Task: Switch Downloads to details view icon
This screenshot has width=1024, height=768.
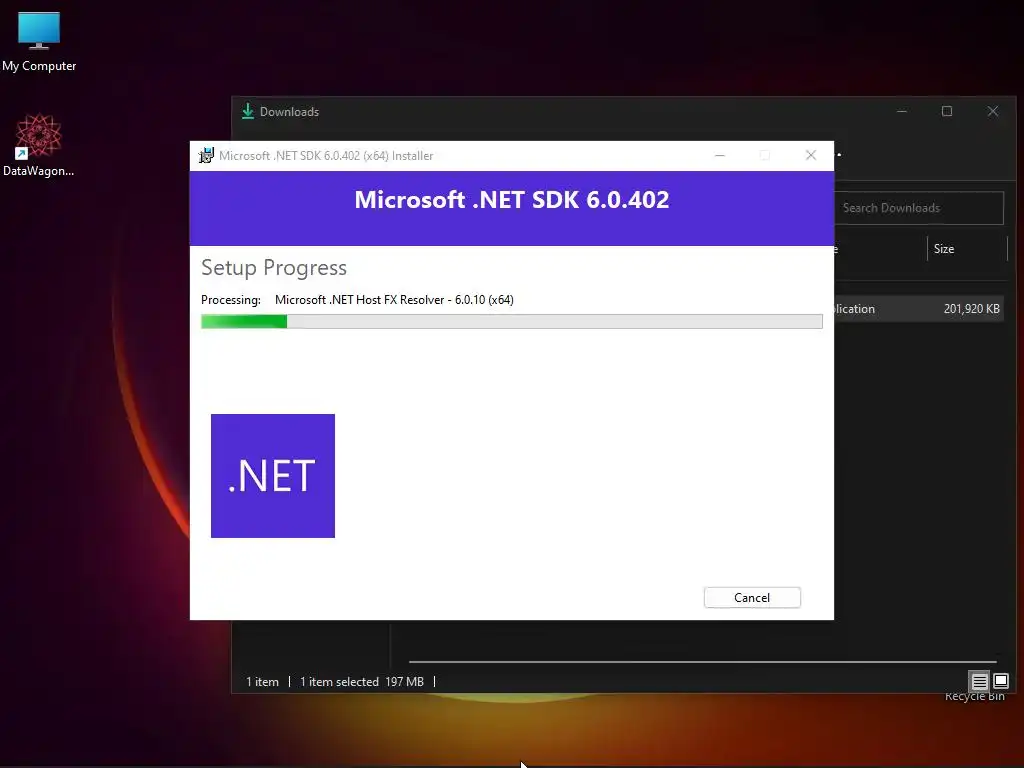Action: tap(980, 682)
